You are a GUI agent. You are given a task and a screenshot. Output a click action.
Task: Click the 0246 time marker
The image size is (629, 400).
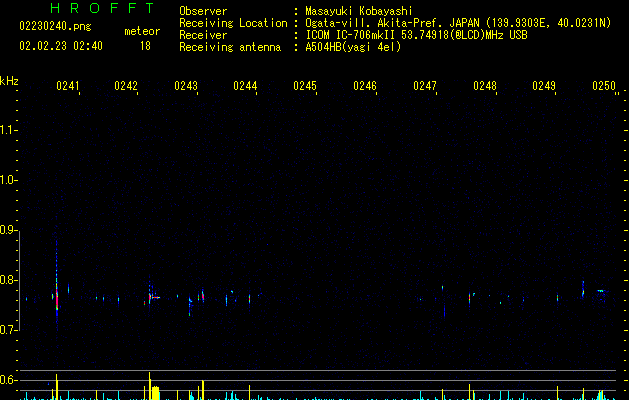coord(365,86)
